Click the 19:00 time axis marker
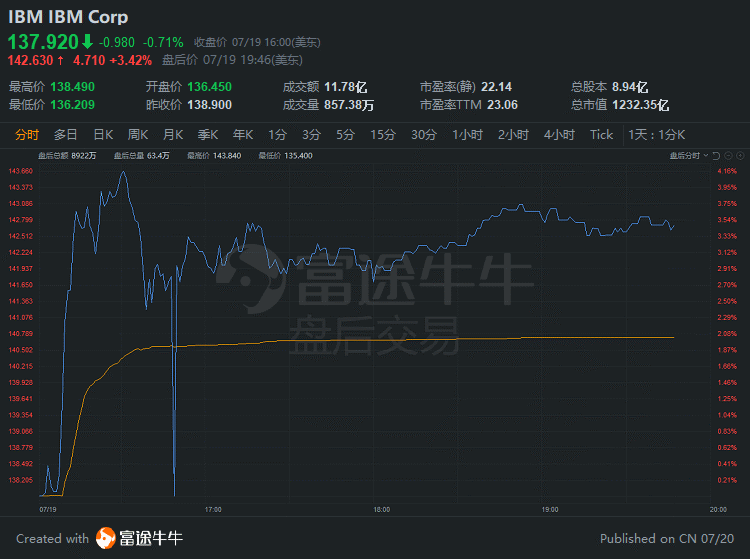This screenshot has width=750, height=559. click(550, 510)
